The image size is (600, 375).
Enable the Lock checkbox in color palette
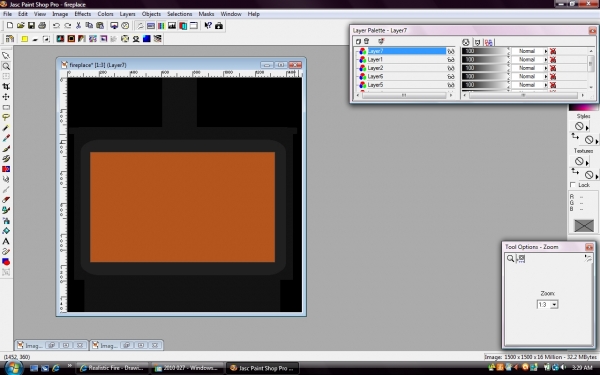coord(573,185)
